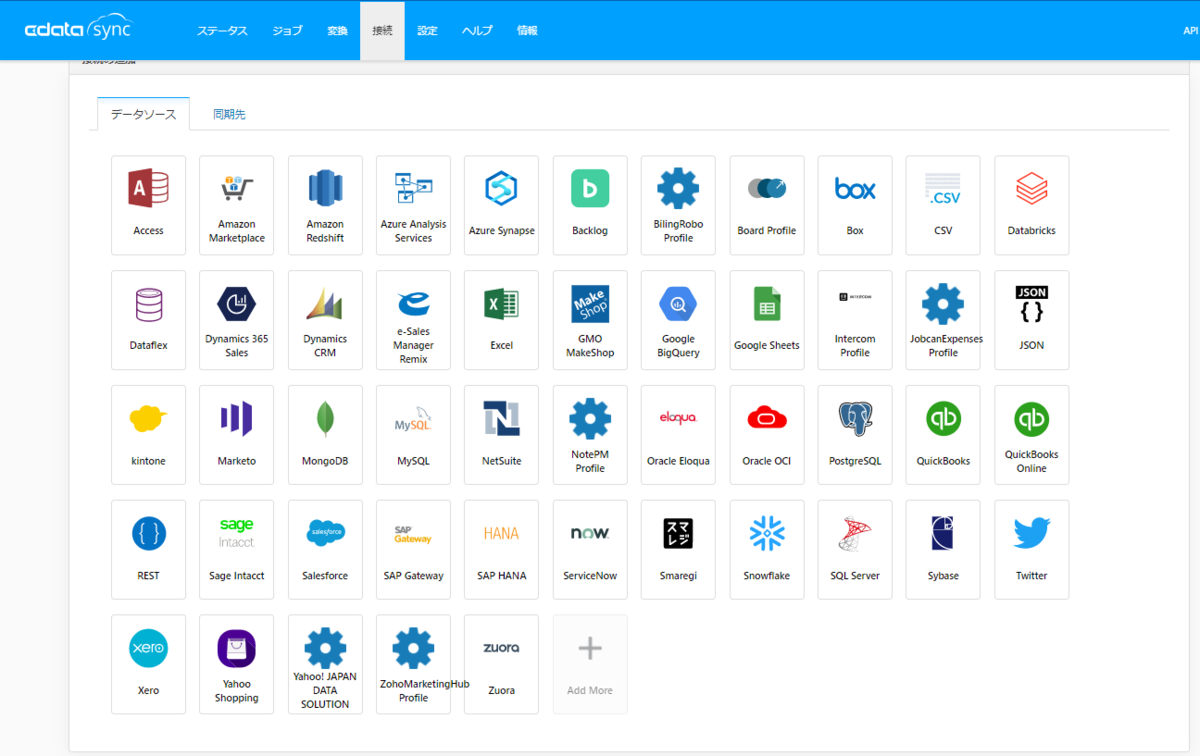Image resolution: width=1200 pixels, height=756 pixels.
Task: Click the Add More plus tile
Action: 590,664
